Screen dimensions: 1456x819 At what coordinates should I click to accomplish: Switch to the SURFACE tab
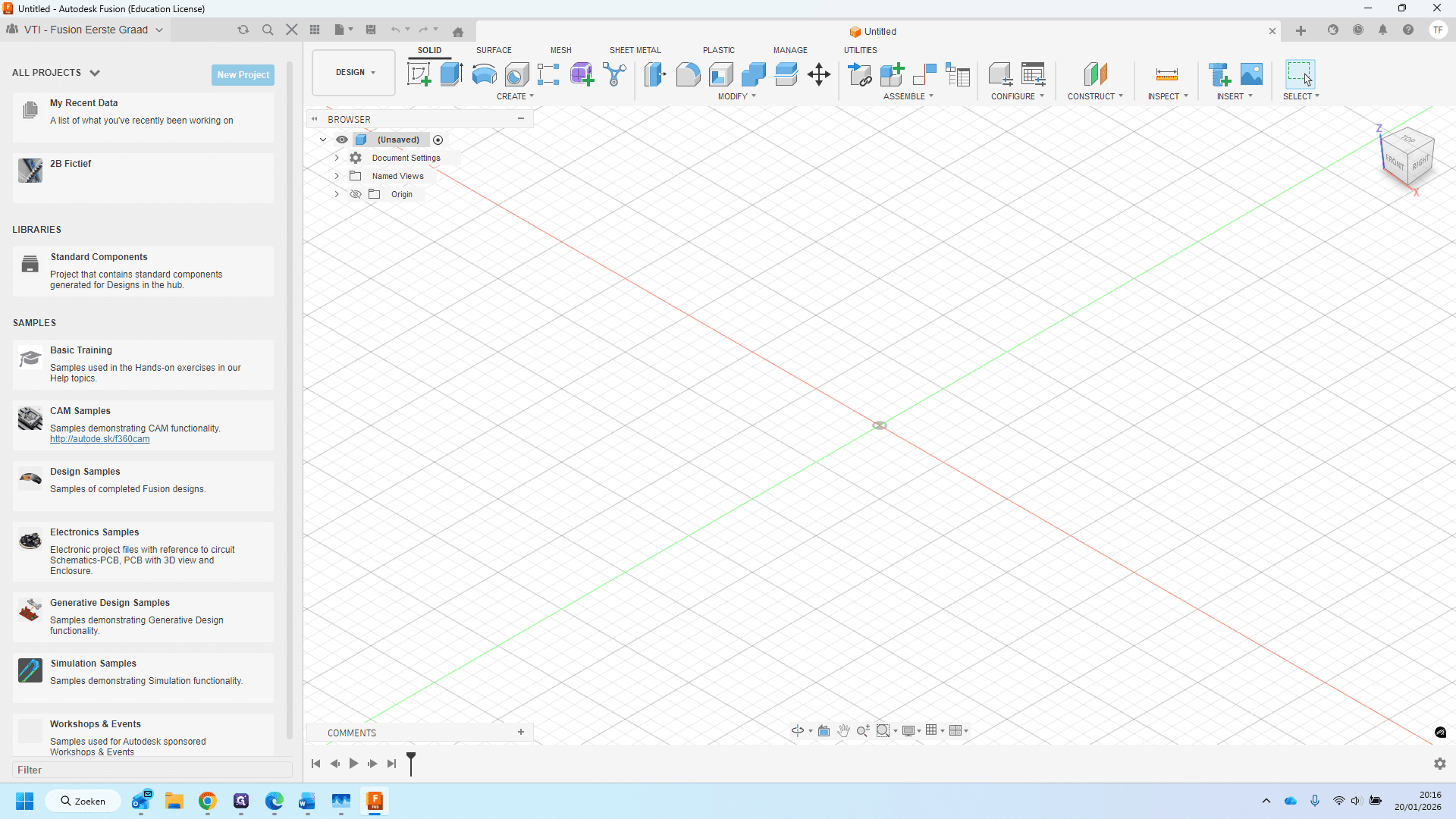[494, 50]
